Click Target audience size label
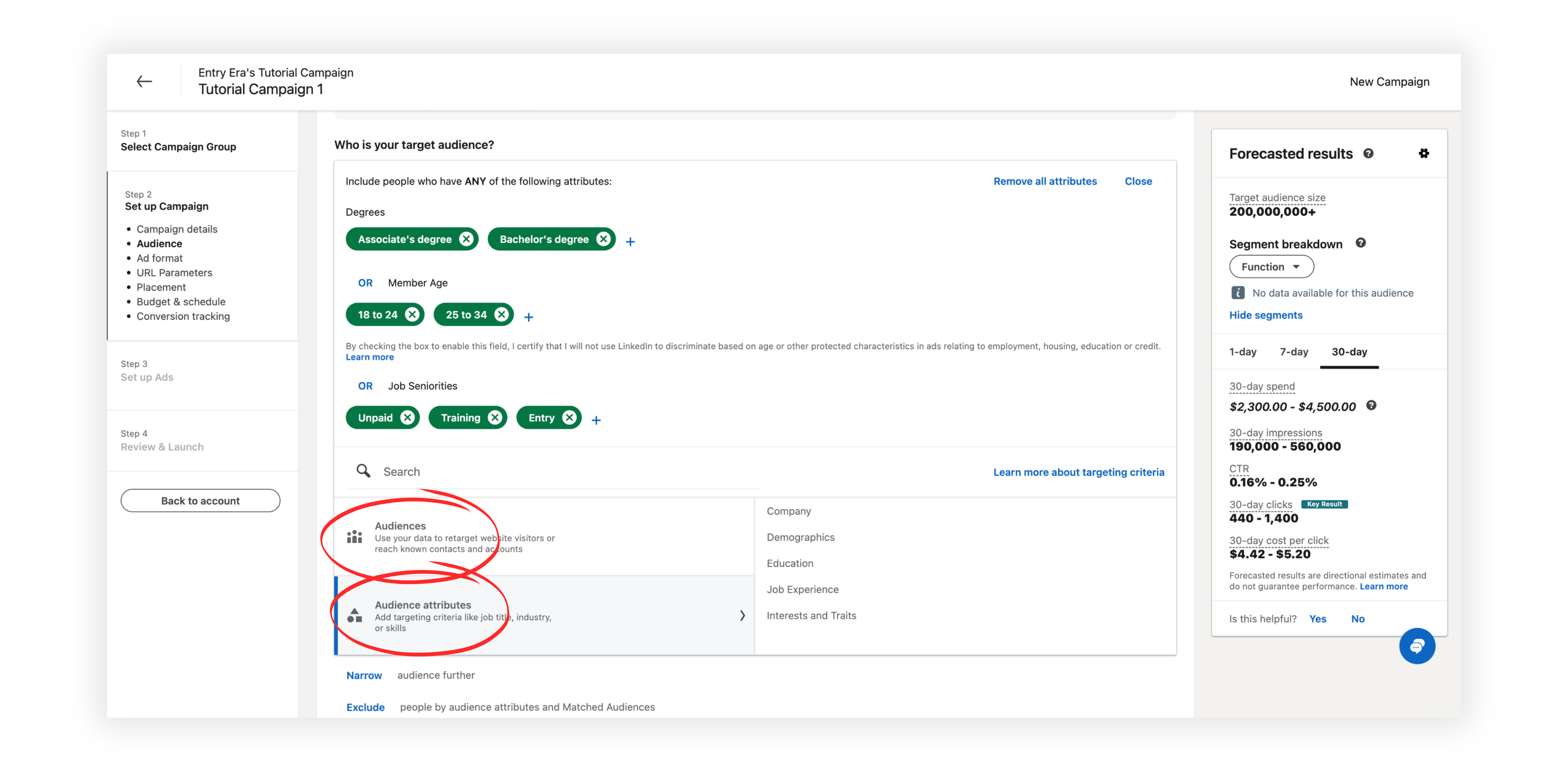 coord(1277,197)
